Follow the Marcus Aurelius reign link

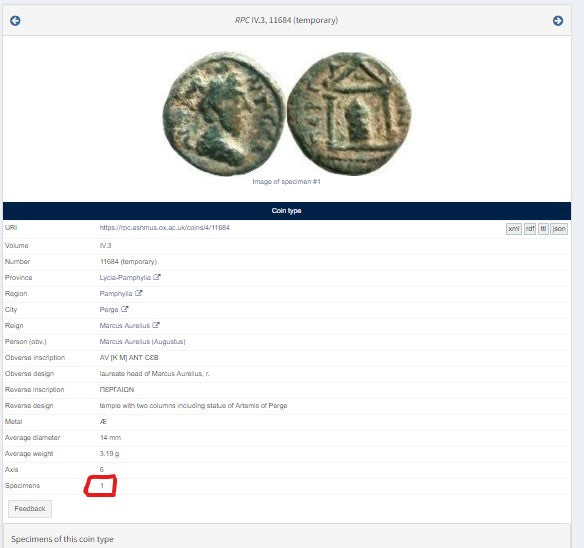(124, 326)
